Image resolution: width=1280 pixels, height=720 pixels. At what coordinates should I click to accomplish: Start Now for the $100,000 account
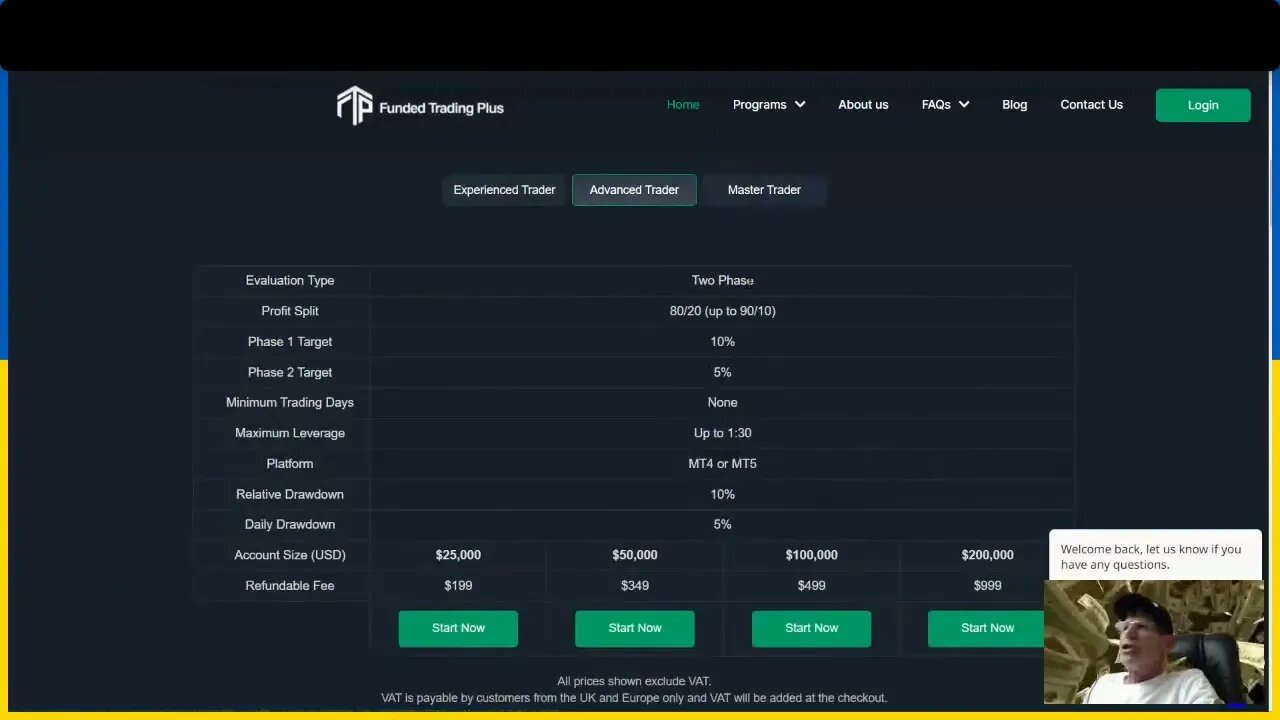pos(811,628)
